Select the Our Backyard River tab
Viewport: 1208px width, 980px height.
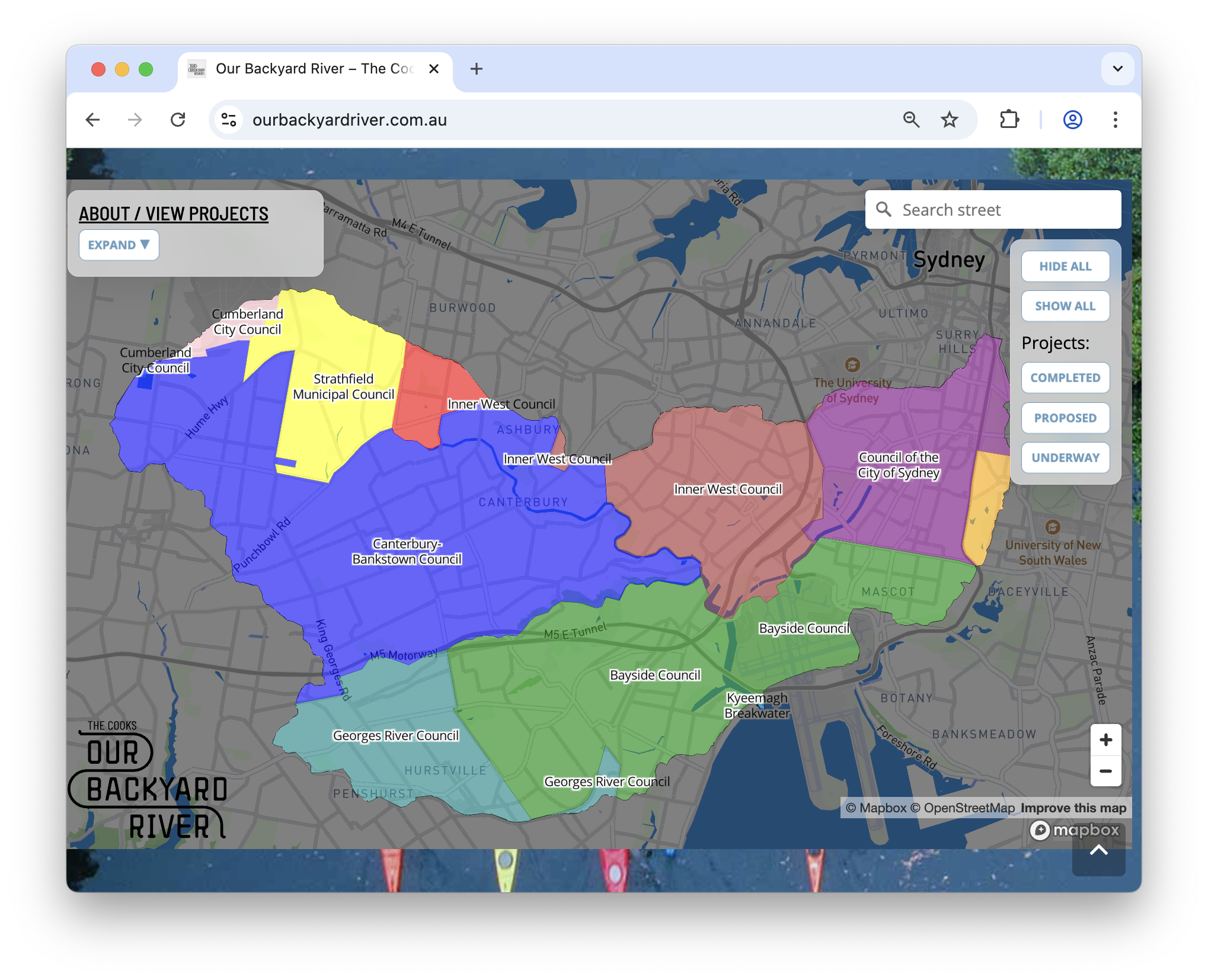pyautogui.click(x=314, y=69)
